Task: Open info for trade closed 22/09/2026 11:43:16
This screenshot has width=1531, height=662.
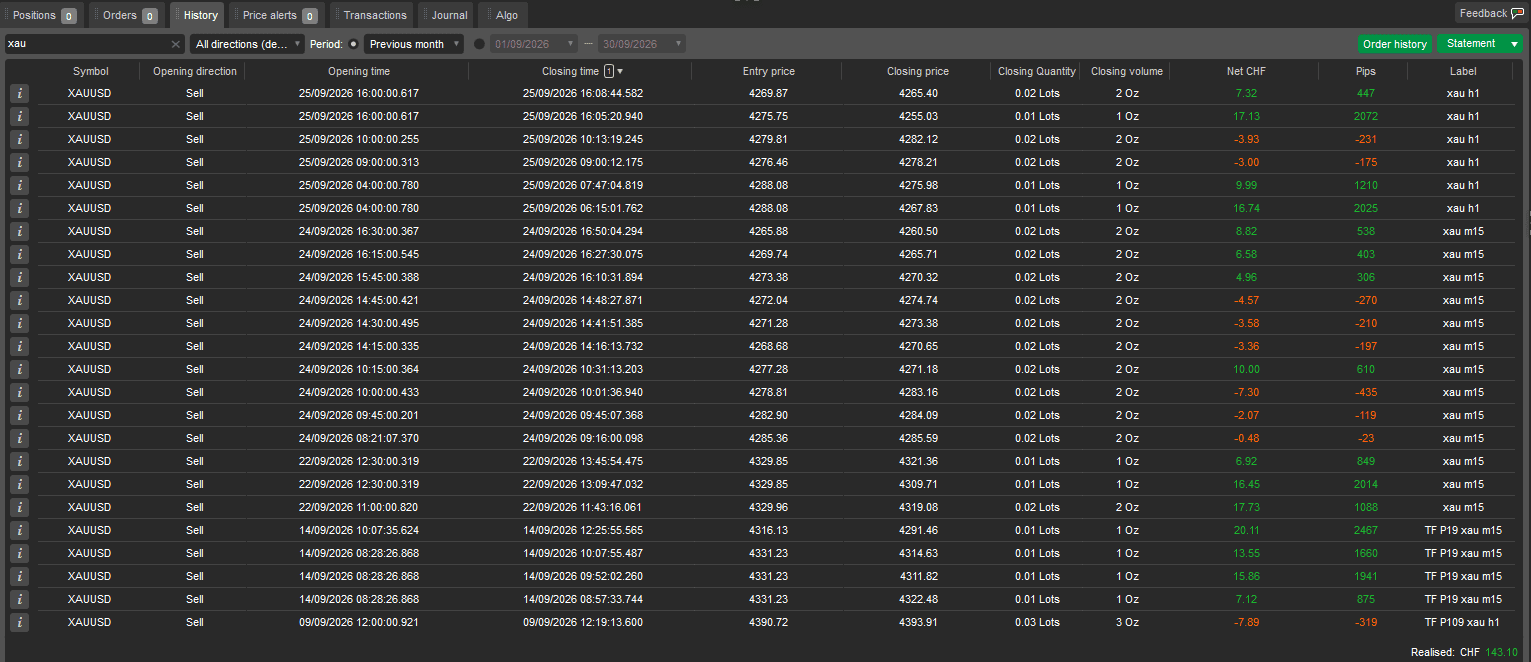Action: (19, 507)
